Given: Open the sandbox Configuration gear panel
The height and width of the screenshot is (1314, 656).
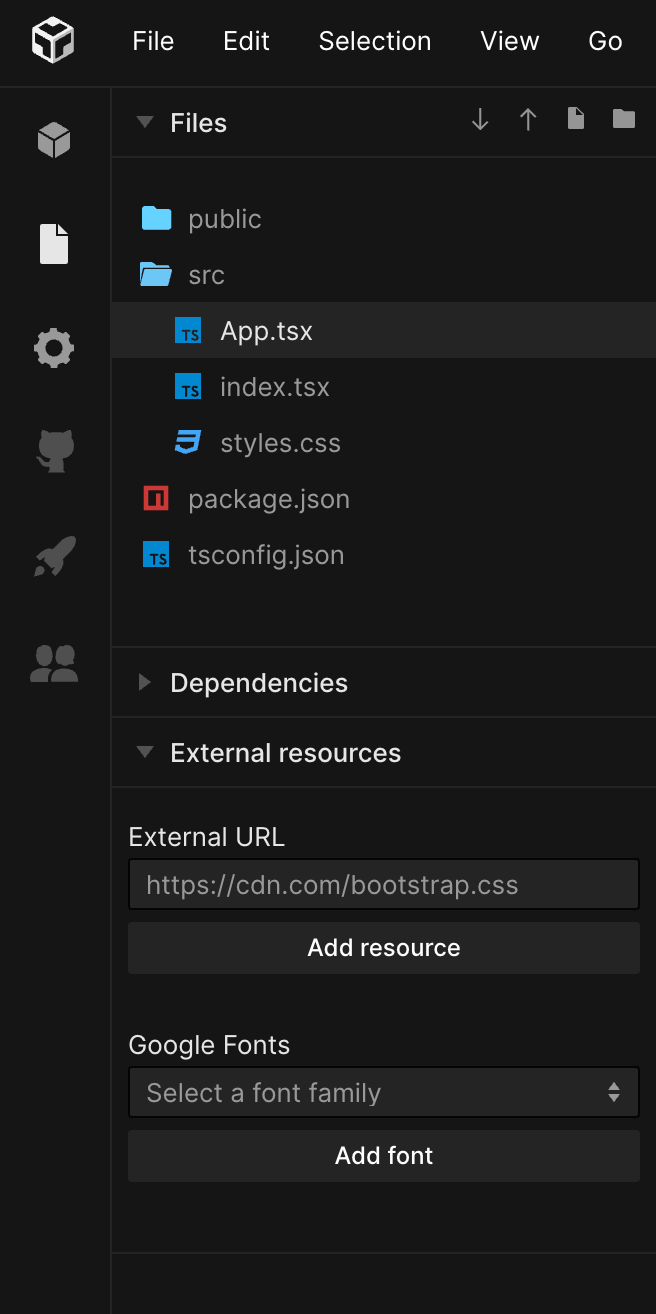Looking at the screenshot, I should point(53,348).
